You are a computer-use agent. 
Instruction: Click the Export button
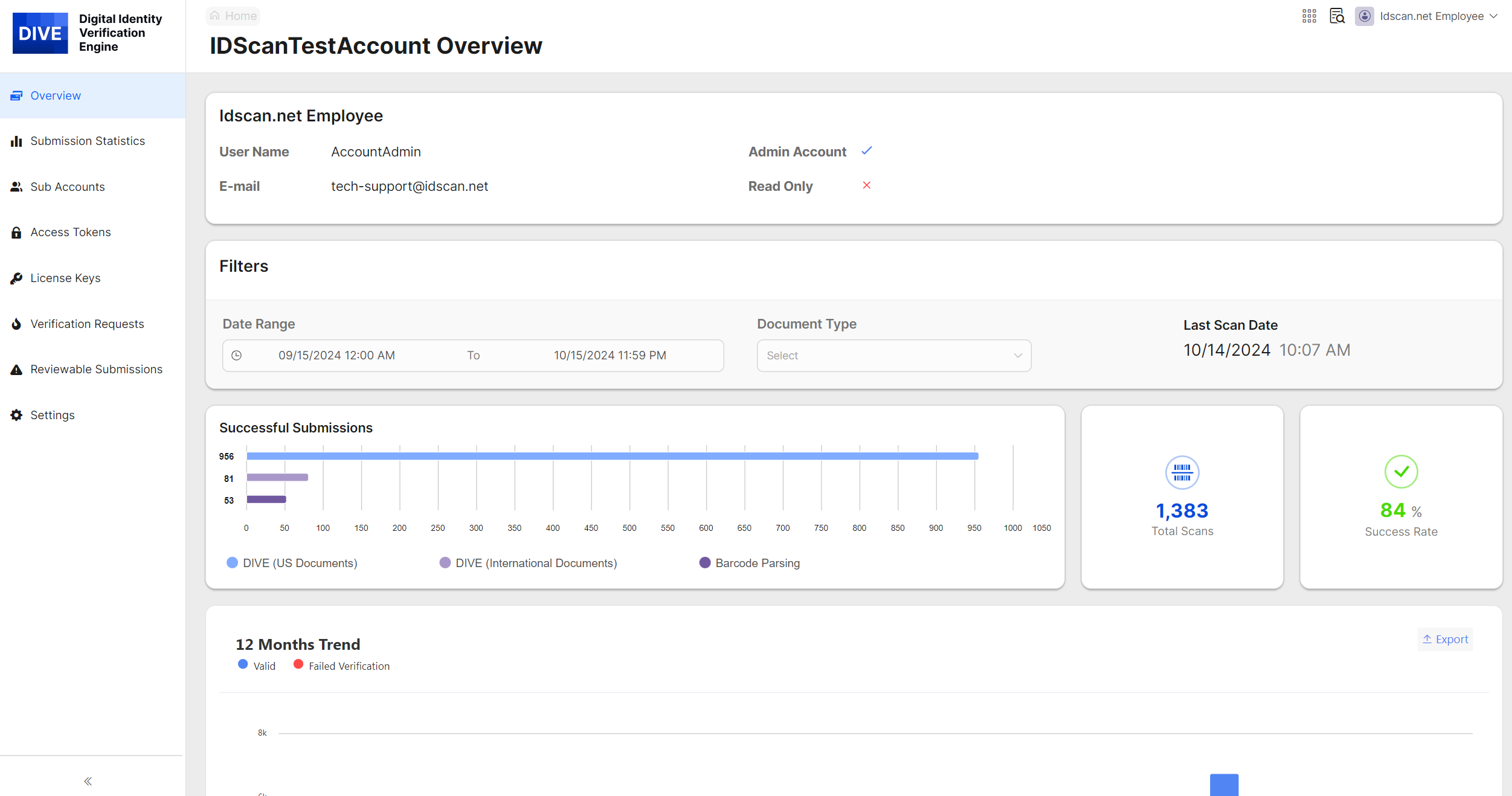point(1445,639)
